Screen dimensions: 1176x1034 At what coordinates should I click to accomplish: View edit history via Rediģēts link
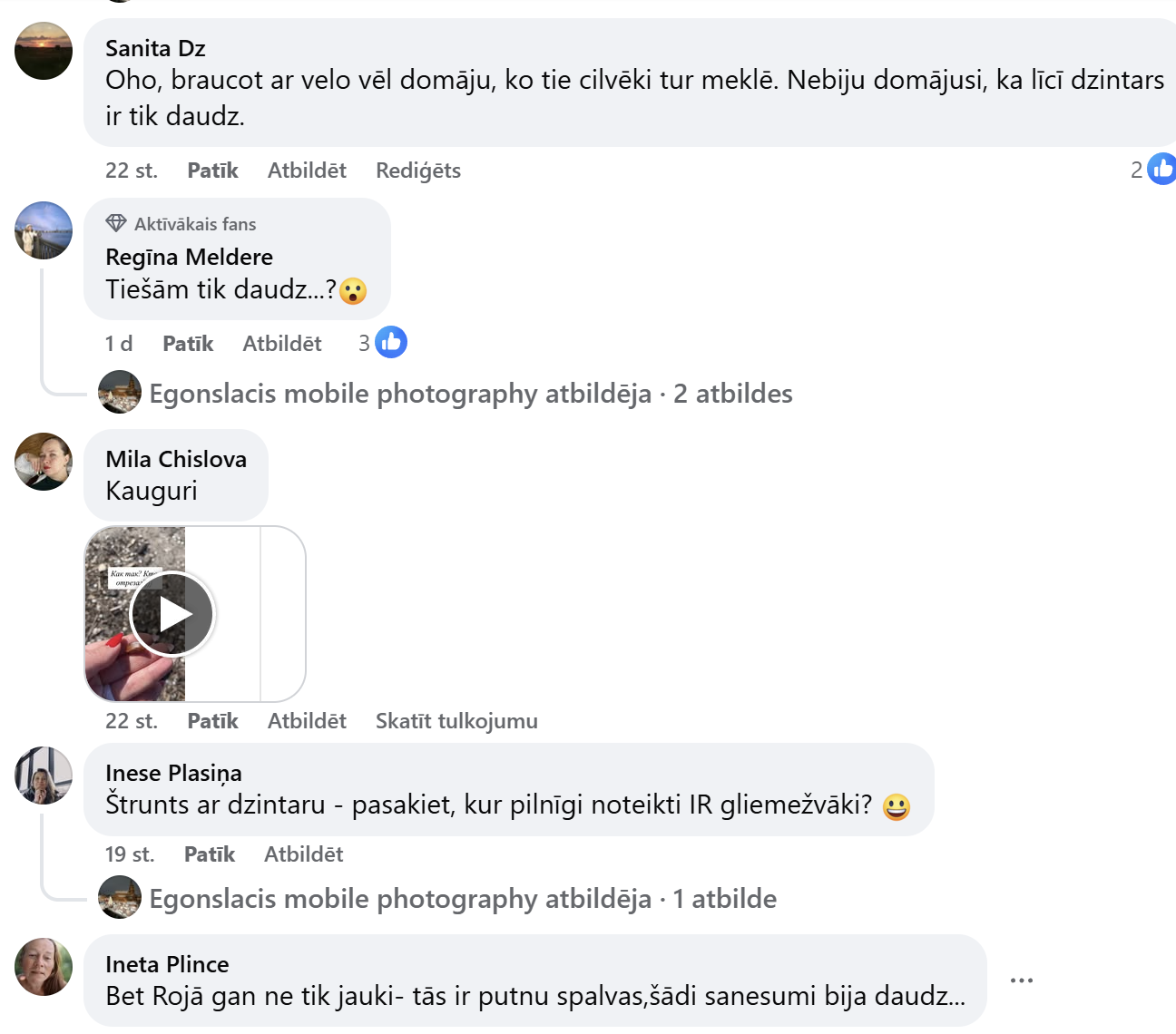(x=417, y=171)
